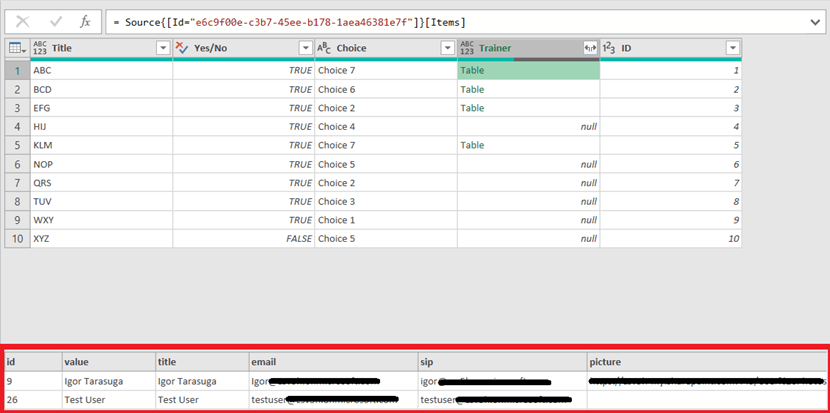Click into the formula bar text
The width and height of the screenshot is (830, 413).
[290, 22]
